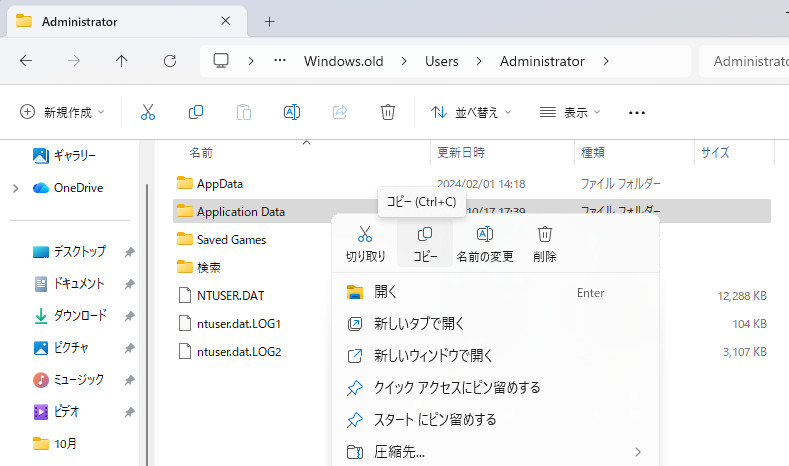Click Administrator in the breadcrumb path
This screenshot has width=789, height=466.
click(x=542, y=61)
